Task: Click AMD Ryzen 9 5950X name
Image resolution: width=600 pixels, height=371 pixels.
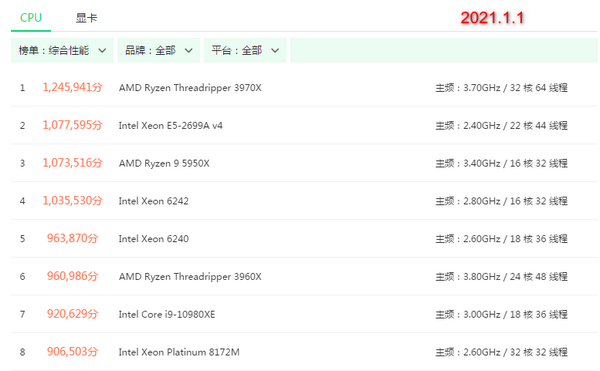Action: pos(164,163)
